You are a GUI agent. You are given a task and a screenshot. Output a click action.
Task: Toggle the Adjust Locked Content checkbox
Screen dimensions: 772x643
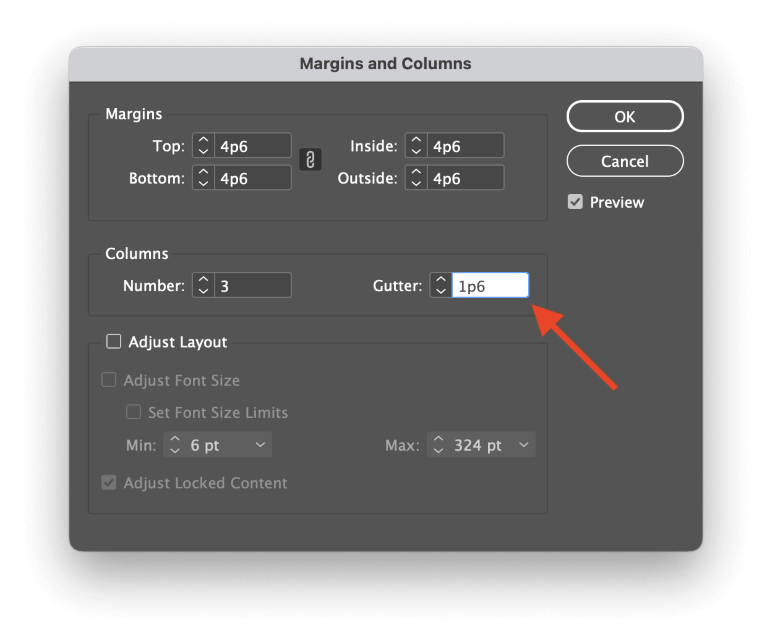coord(109,482)
